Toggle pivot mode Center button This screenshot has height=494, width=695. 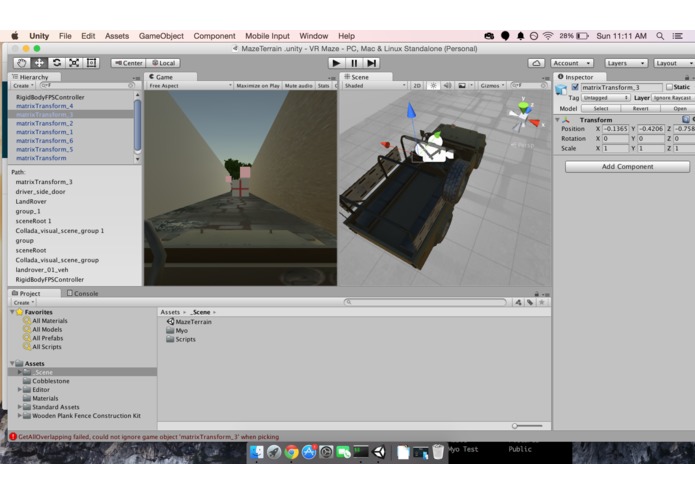click(x=128, y=63)
